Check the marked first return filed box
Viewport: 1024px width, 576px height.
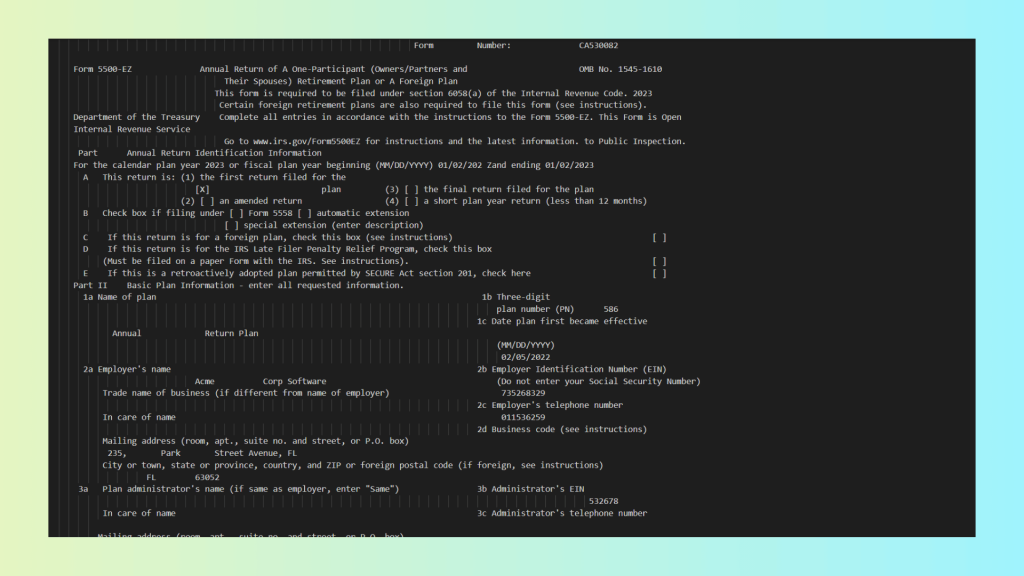[202, 189]
